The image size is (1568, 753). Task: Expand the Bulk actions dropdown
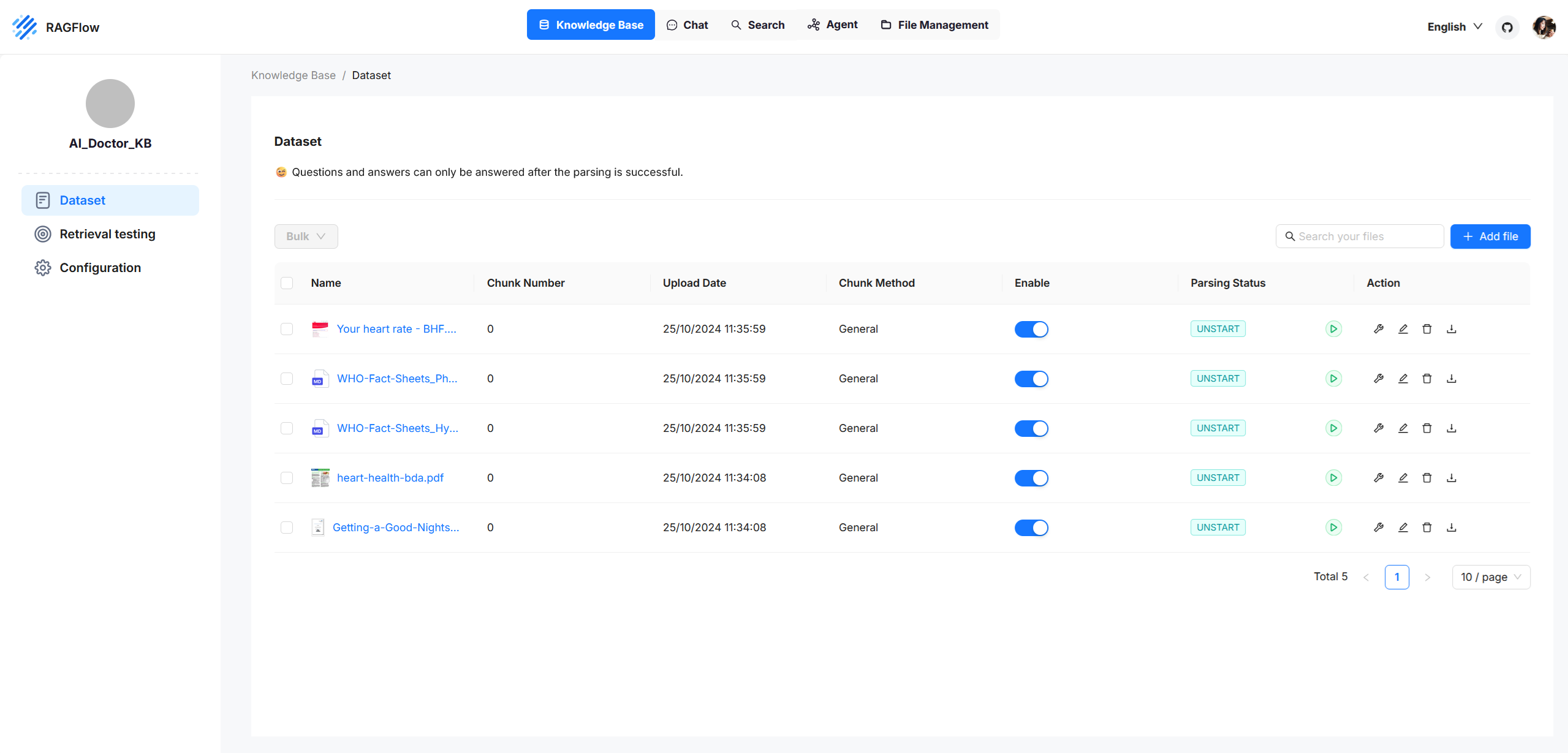(x=306, y=236)
